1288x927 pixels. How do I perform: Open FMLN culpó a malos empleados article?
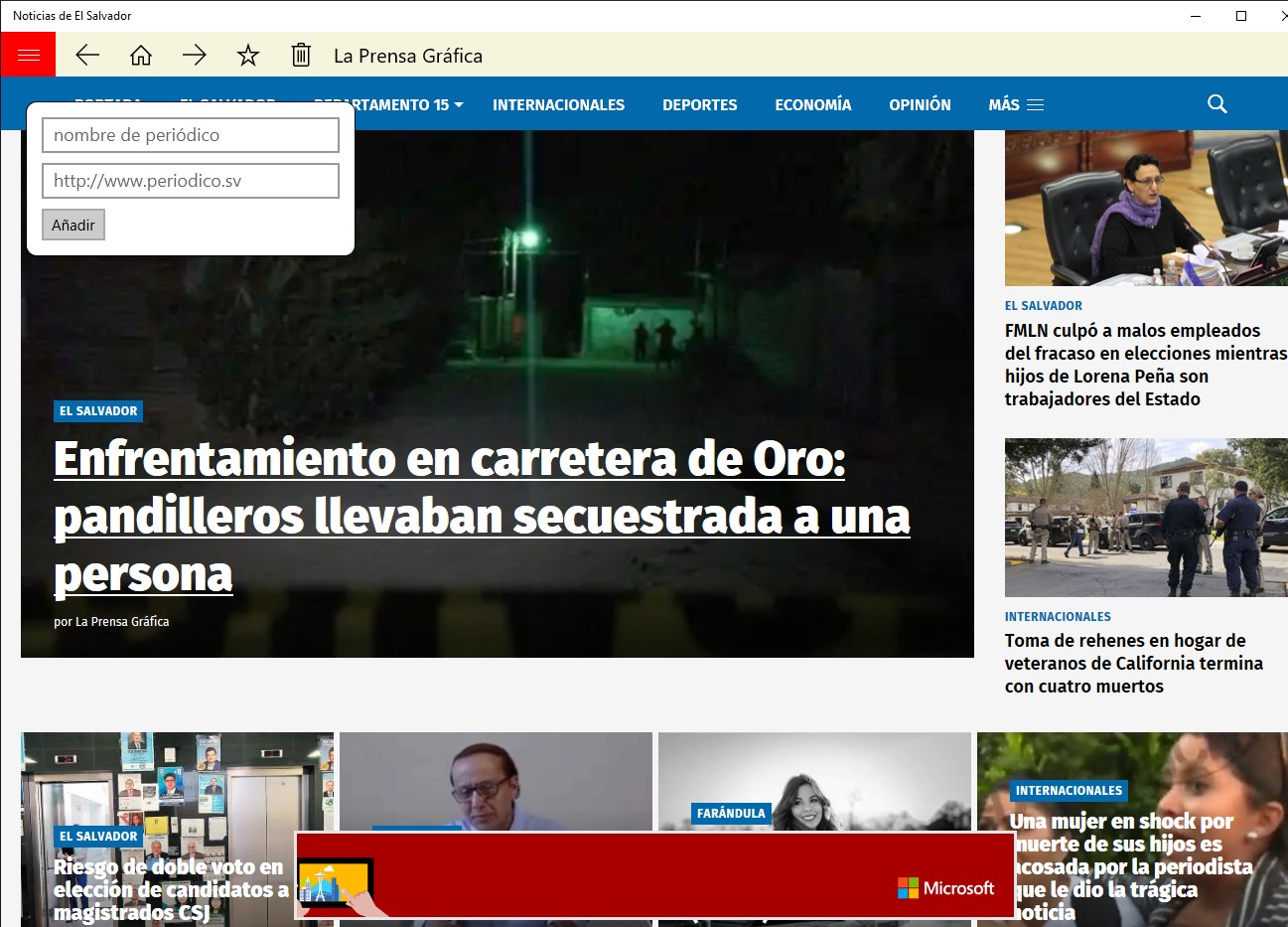(x=1146, y=365)
